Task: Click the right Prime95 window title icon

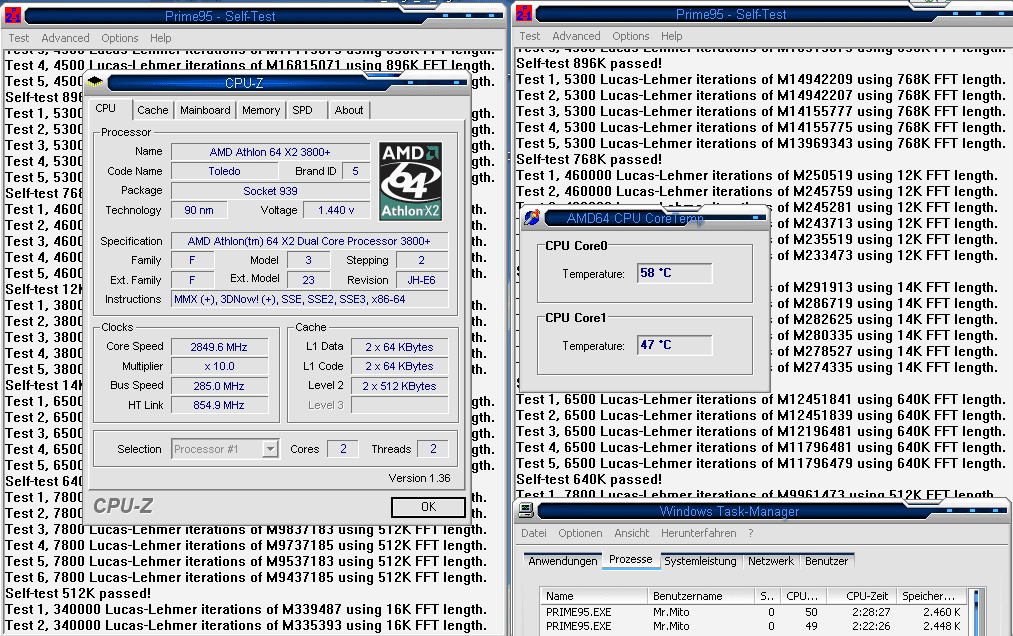Action: [524, 13]
